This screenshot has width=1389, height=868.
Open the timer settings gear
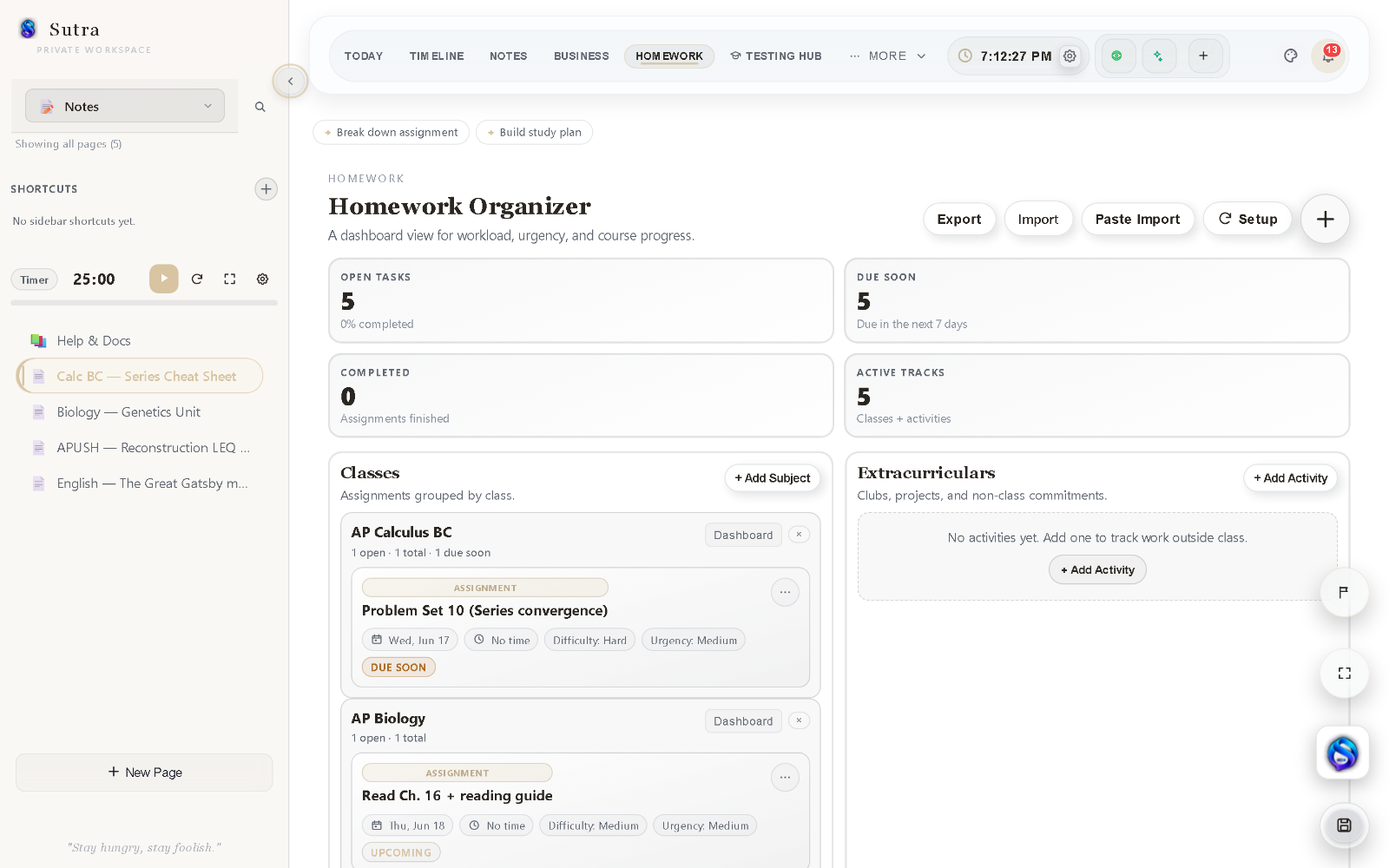tap(262, 279)
